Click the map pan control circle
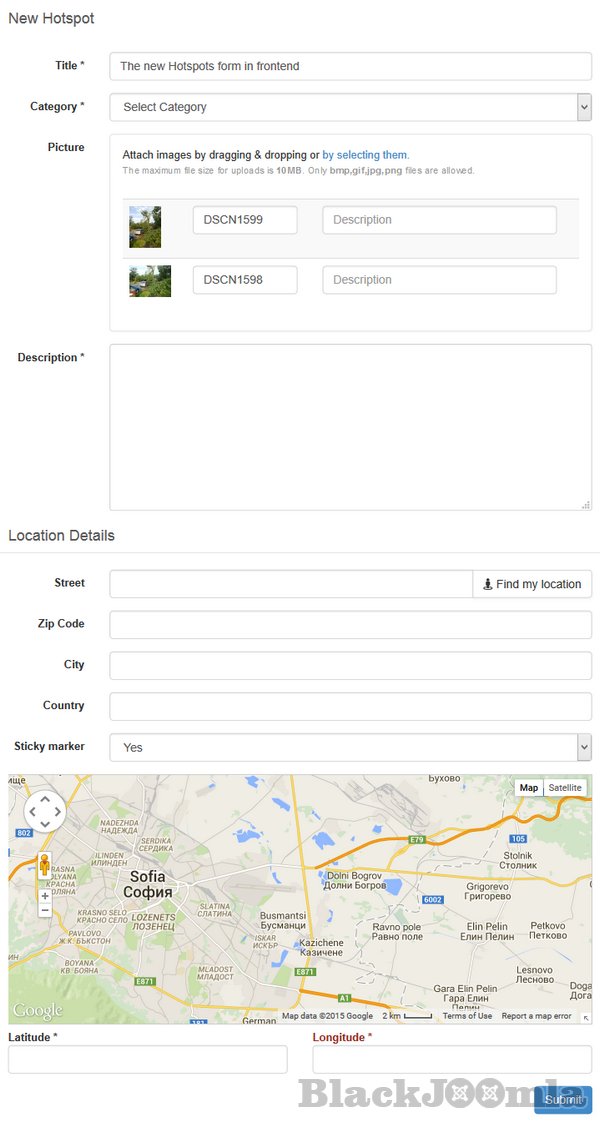The image size is (600, 1123). point(44,811)
